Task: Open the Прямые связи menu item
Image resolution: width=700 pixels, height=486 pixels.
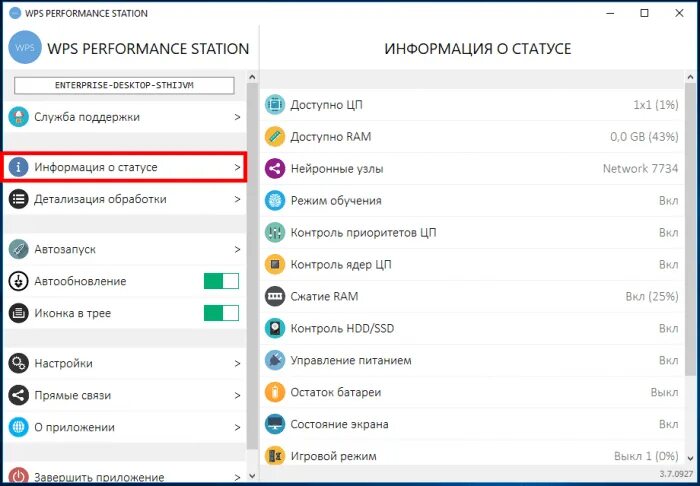Action: (x=125, y=395)
